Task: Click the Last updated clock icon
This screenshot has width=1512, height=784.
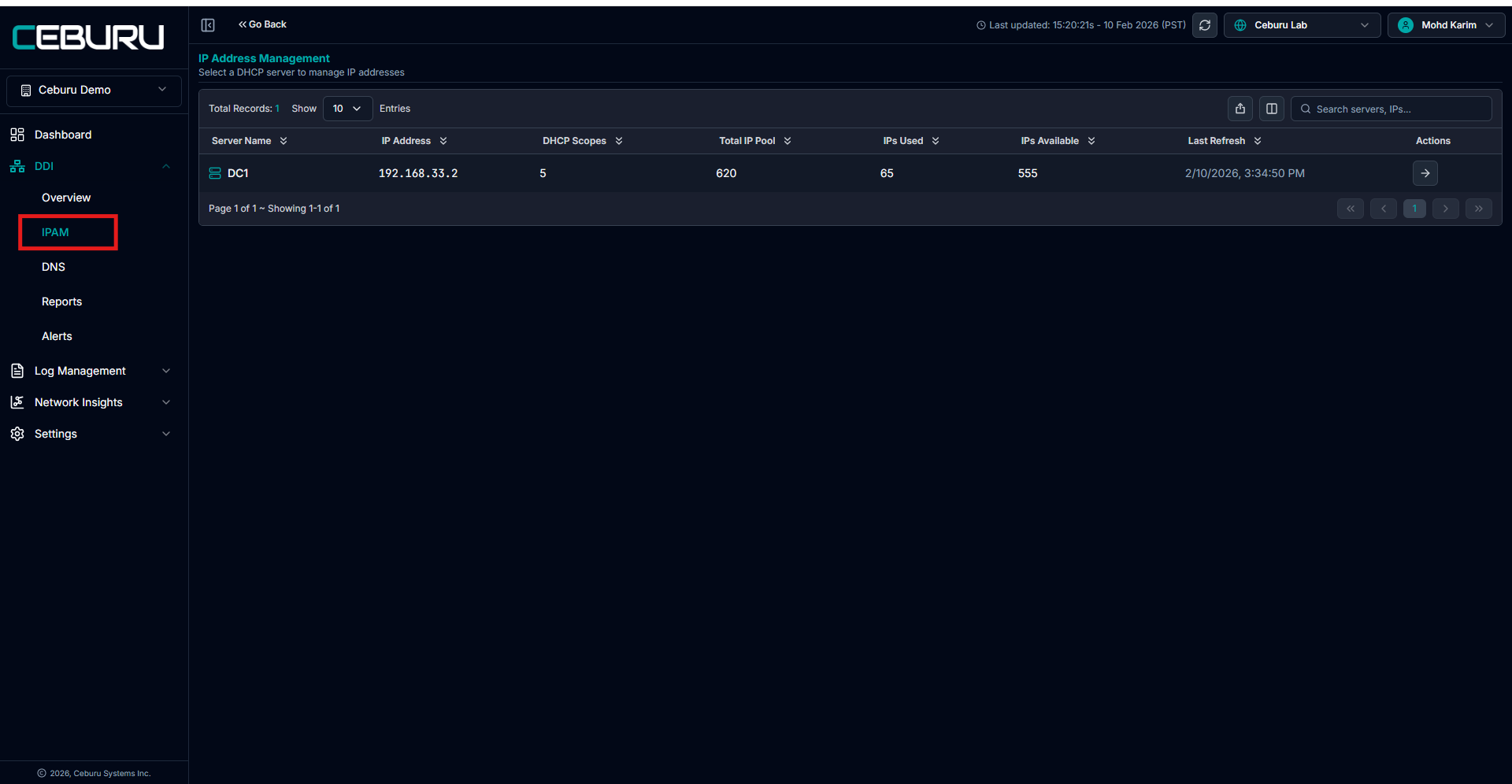Action: click(981, 25)
